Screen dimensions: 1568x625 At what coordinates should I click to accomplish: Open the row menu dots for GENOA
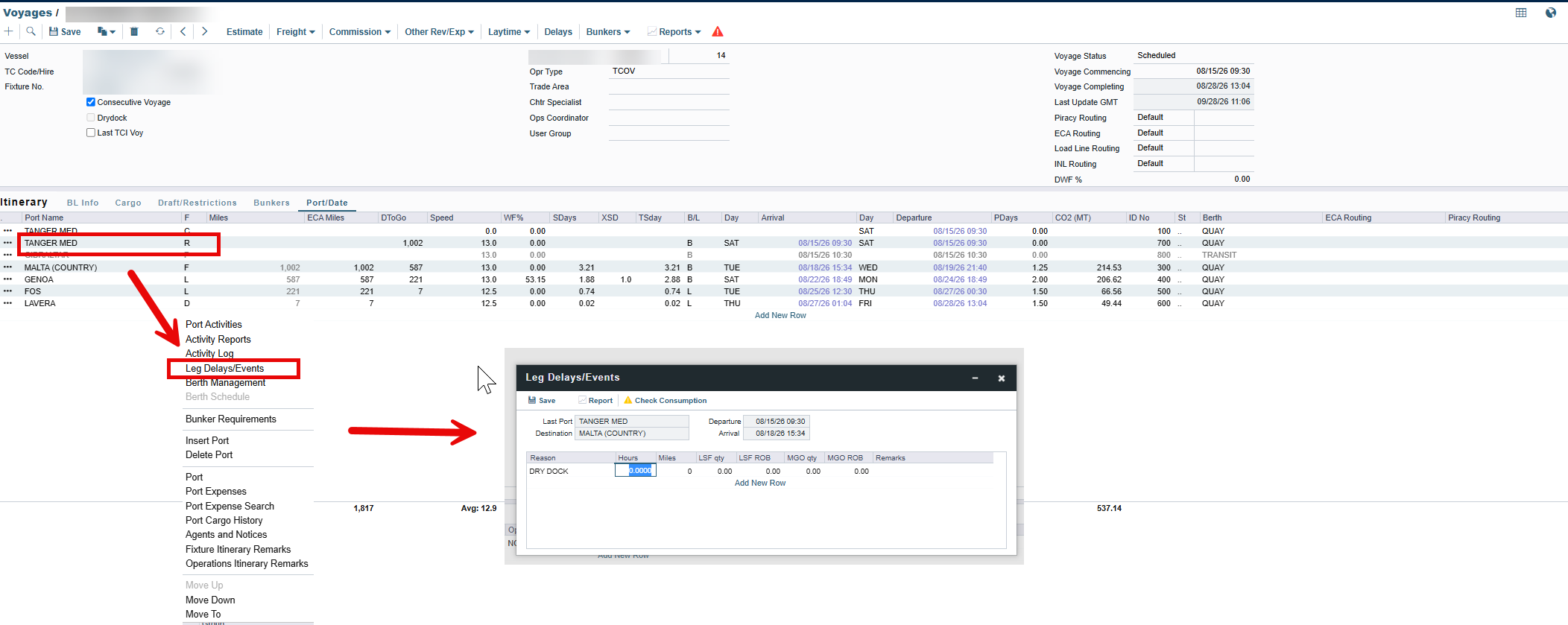tap(7, 279)
